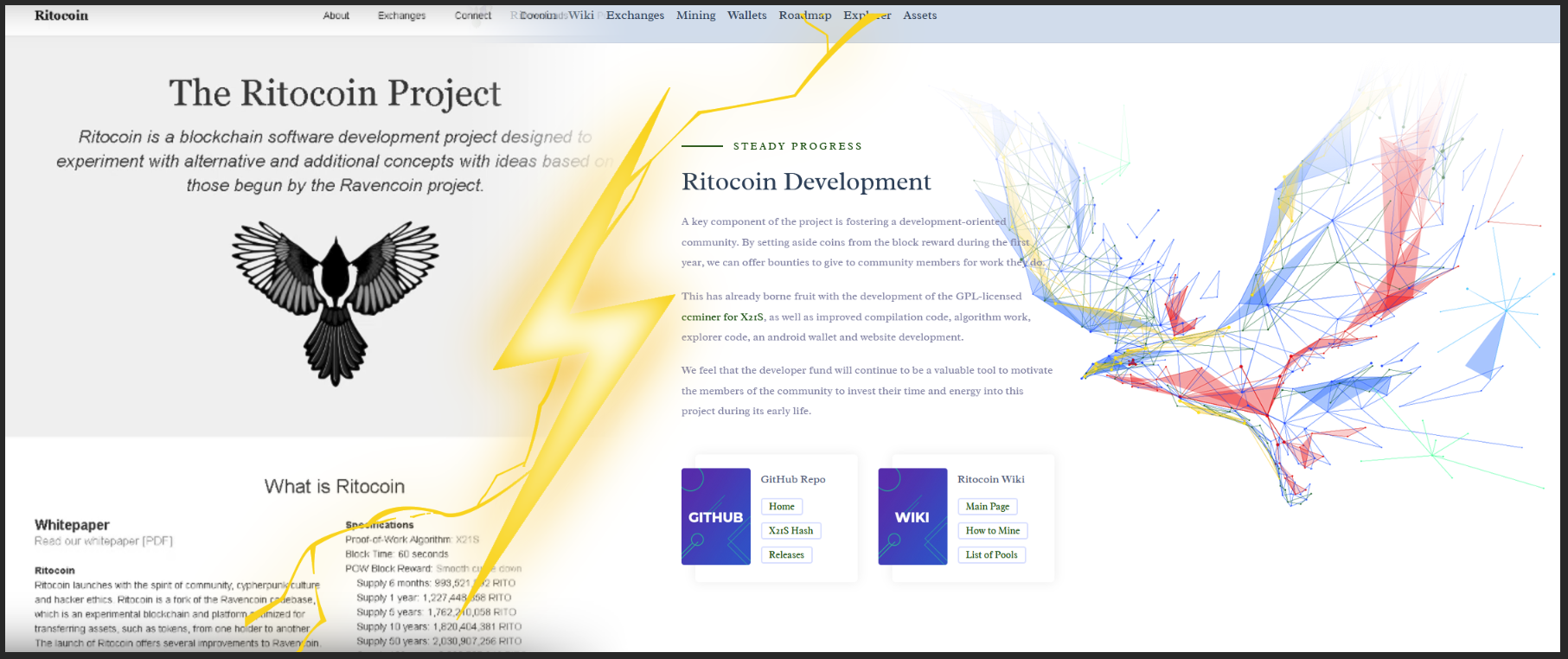The width and height of the screenshot is (1568, 659).
Task: Open the X21S Hash button
Action: 791,531
